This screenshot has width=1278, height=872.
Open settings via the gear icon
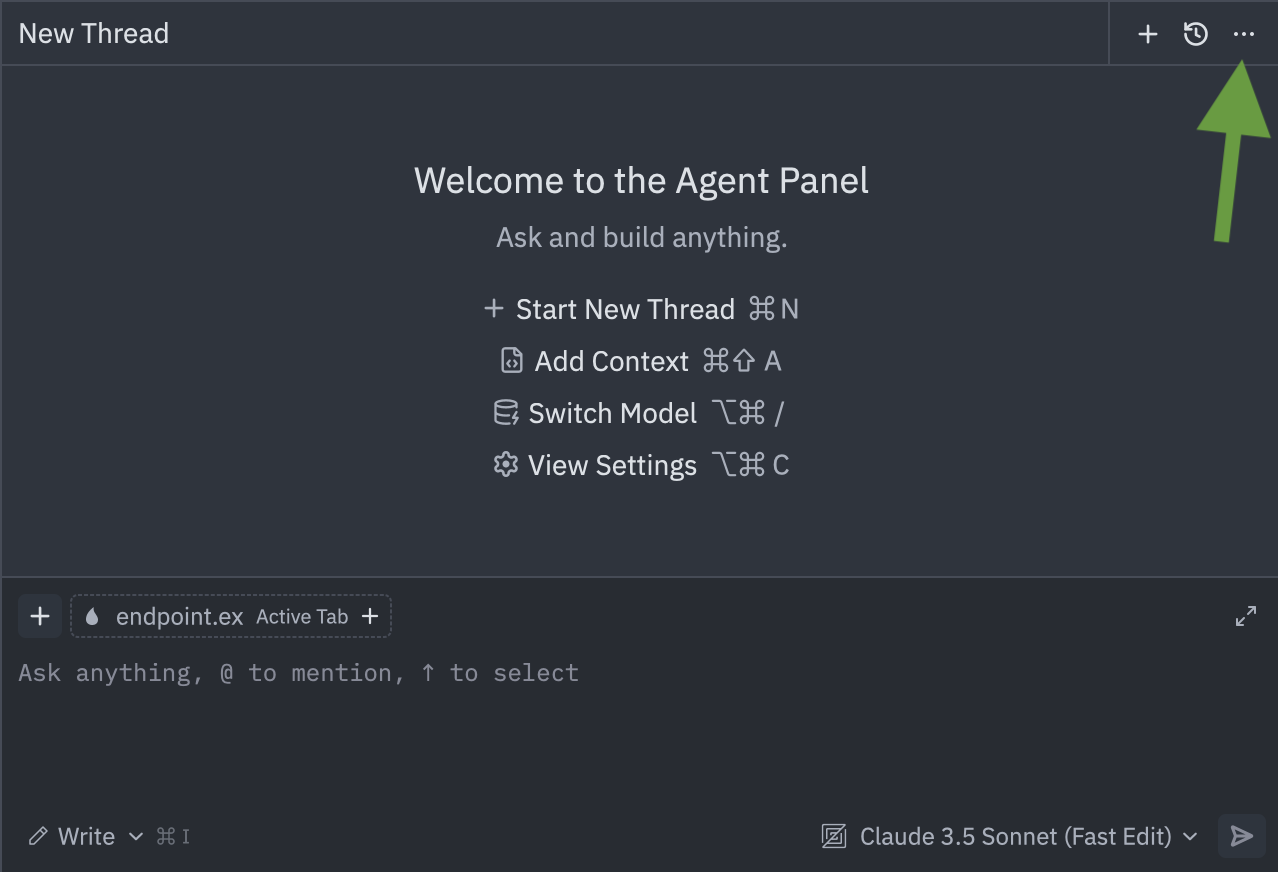506,464
